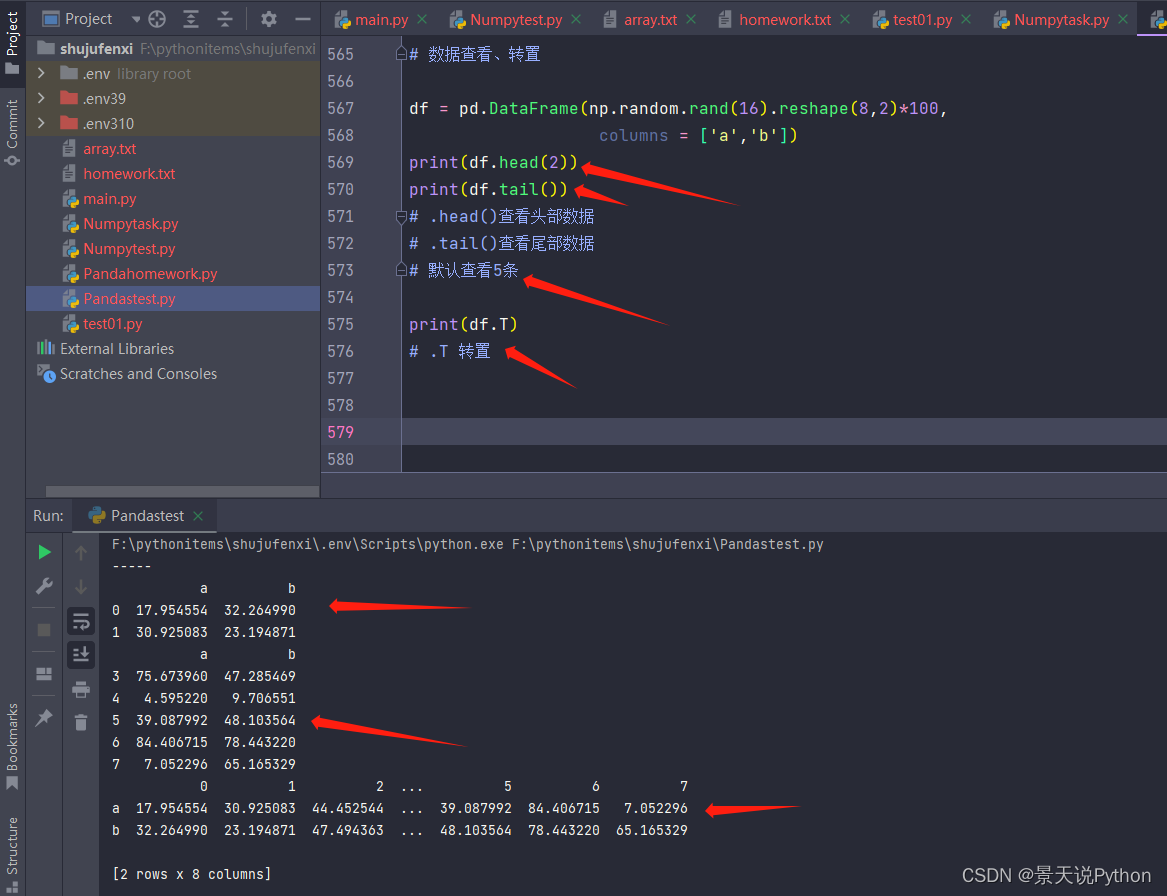Screen dimensions: 1167x896
Task: Click the Project tree horizontal scrollbar
Action: tap(182, 492)
